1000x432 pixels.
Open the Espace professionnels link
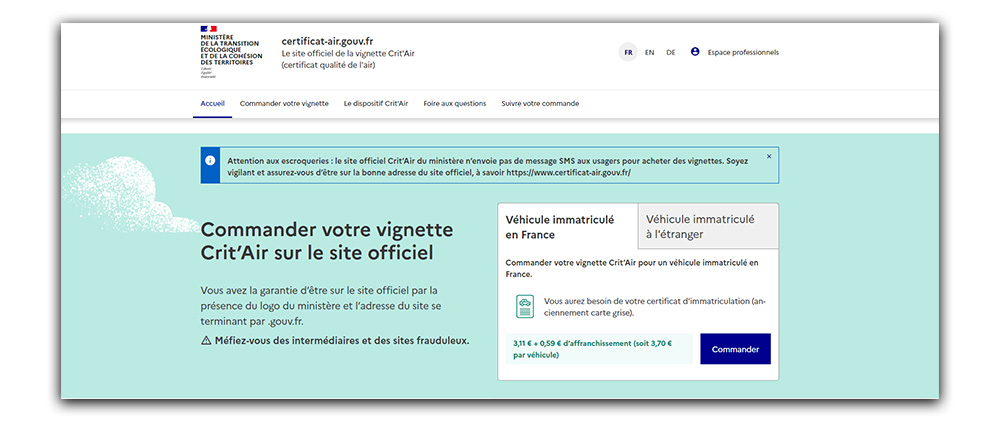(743, 52)
